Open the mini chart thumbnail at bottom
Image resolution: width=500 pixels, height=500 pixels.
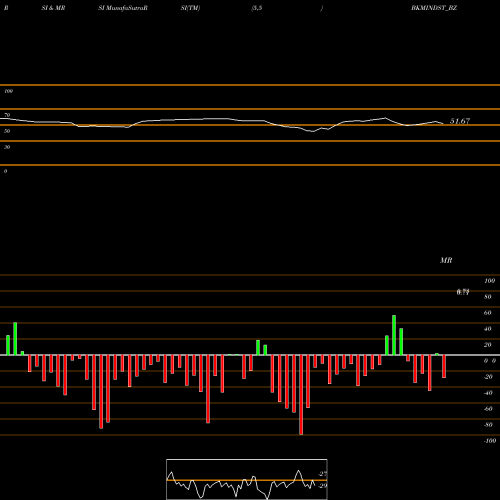pyautogui.click(x=247, y=479)
